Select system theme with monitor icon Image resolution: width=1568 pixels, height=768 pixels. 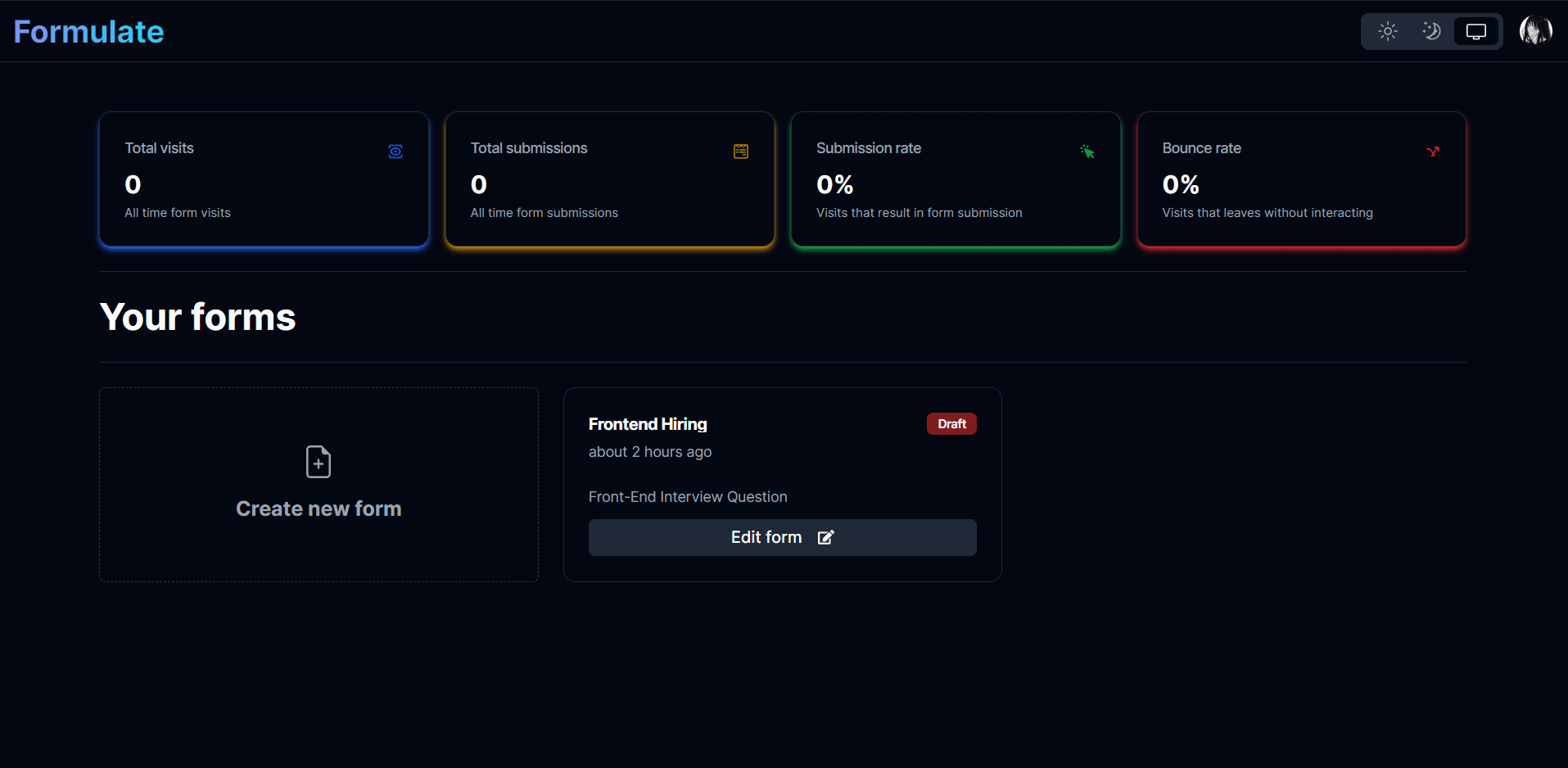(1475, 32)
